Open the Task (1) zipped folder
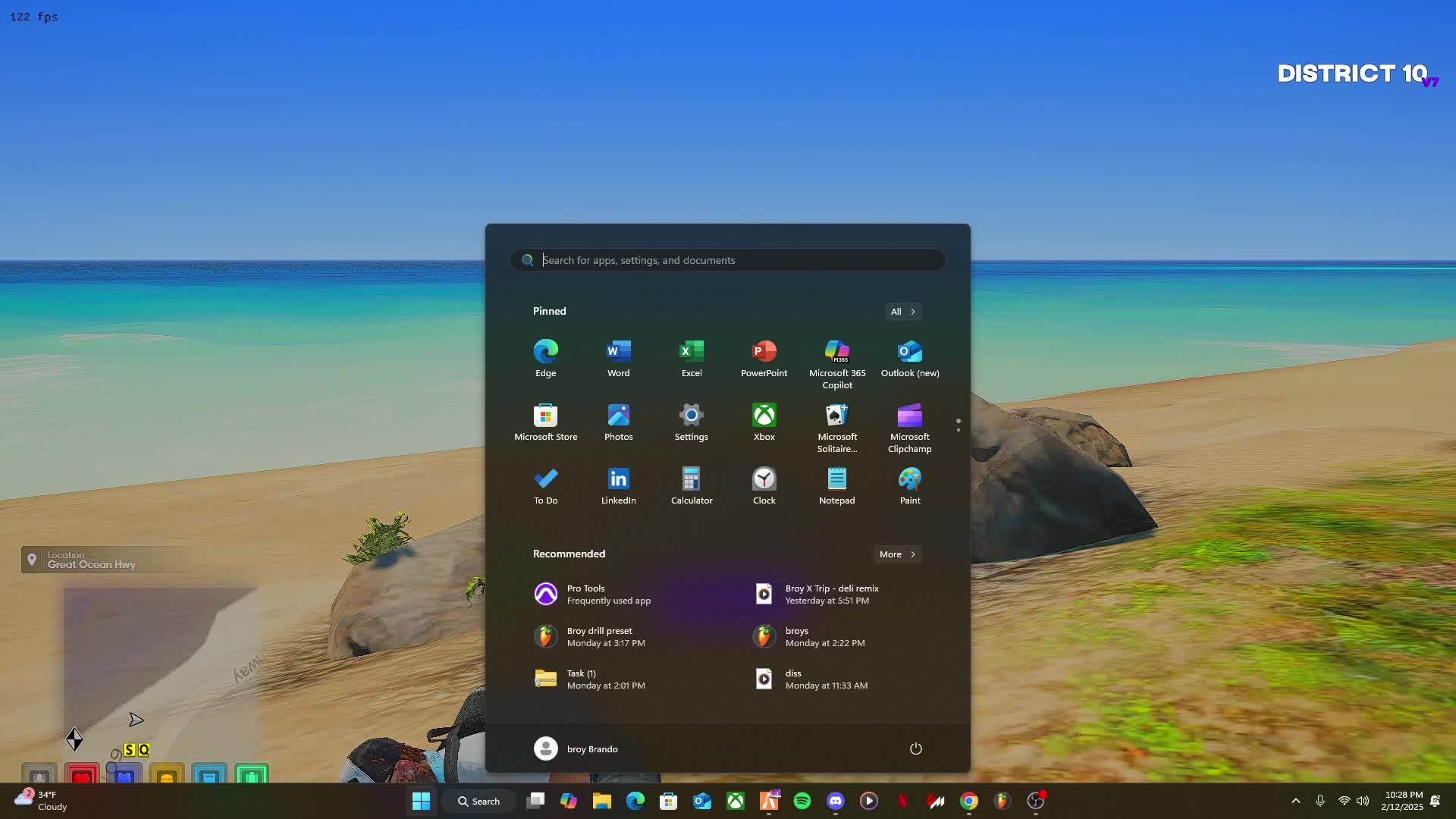This screenshot has width=1456, height=819. [618, 679]
